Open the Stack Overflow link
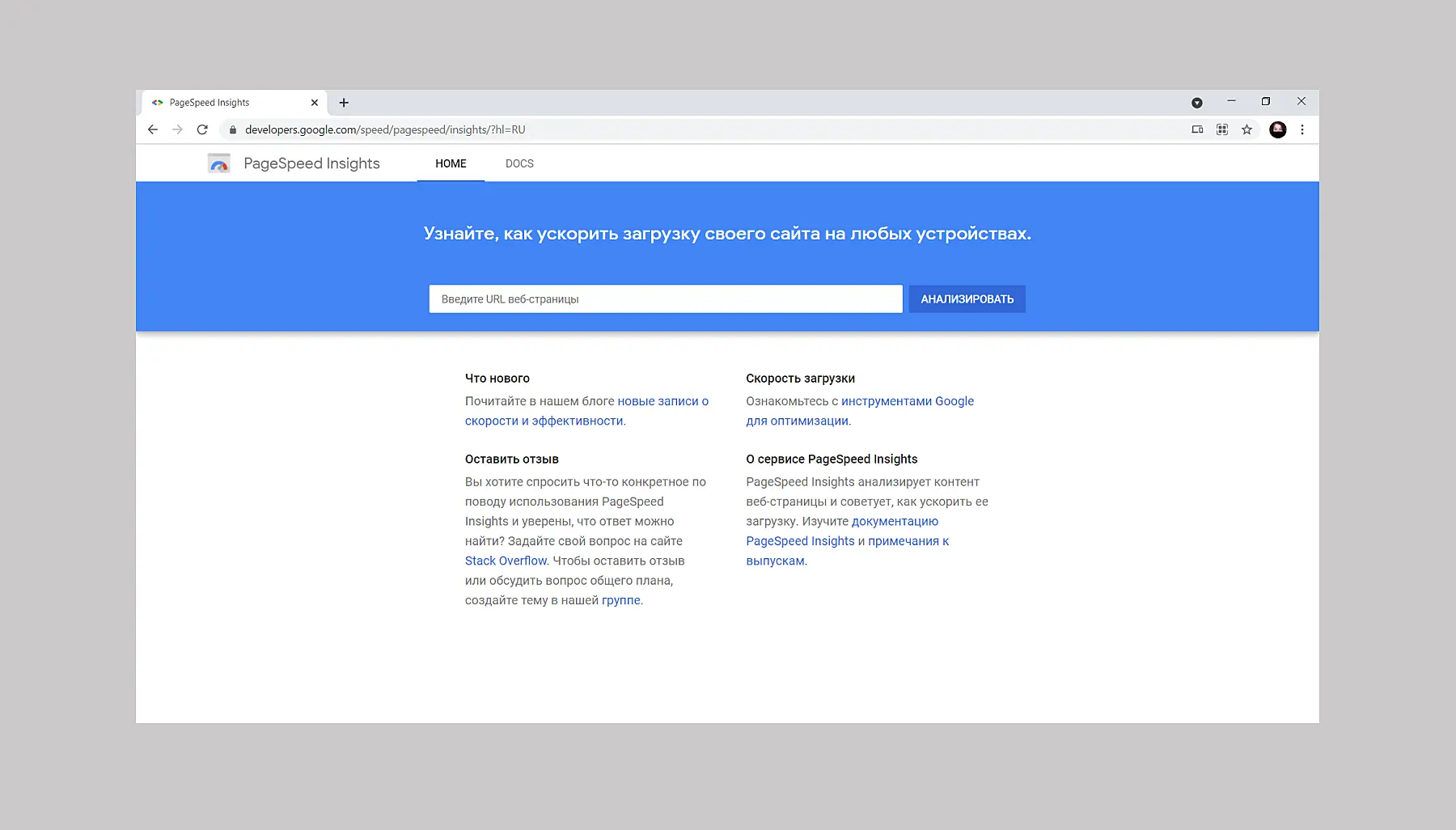The height and width of the screenshot is (830, 1456). (506, 561)
